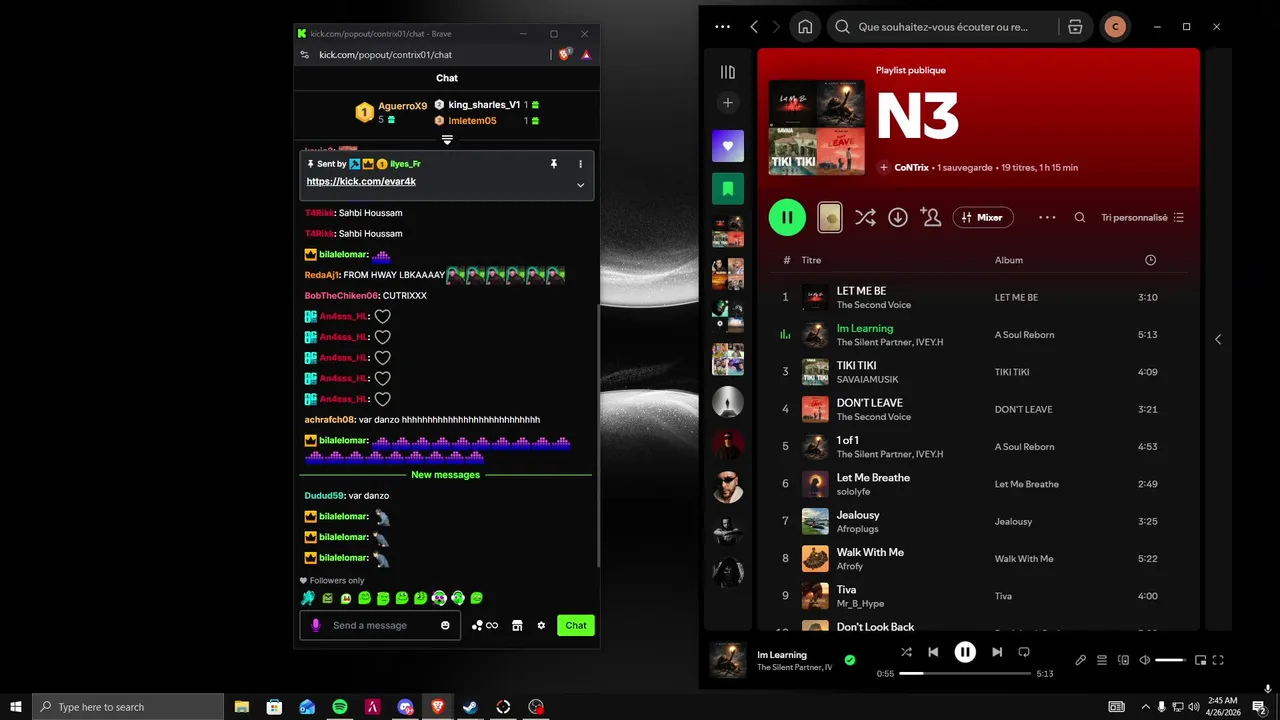Click the Mixer button
The width and height of the screenshot is (1280, 720).
(x=983, y=217)
